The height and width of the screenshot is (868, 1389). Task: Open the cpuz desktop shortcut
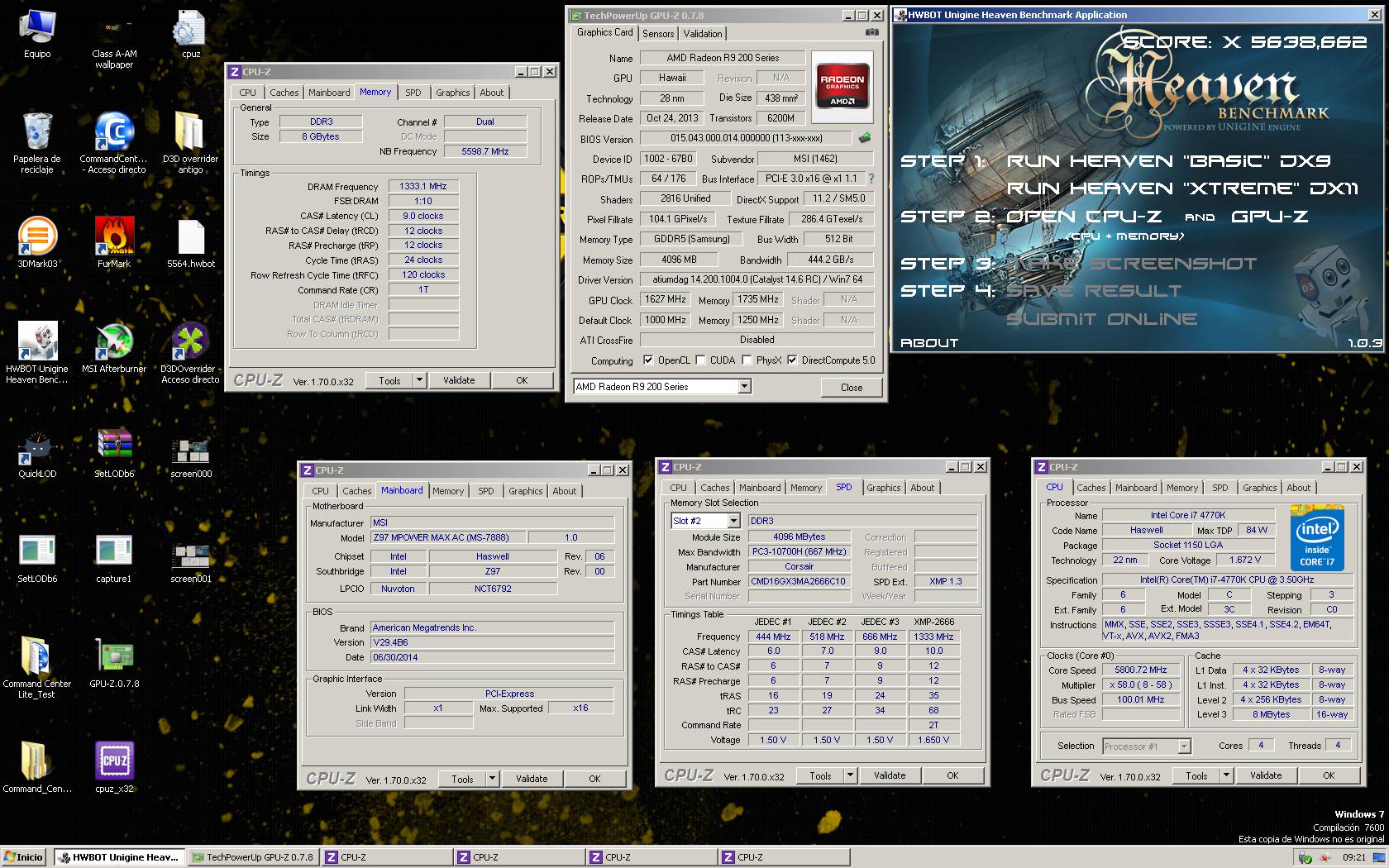pyautogui.click(x=191, y=33)
